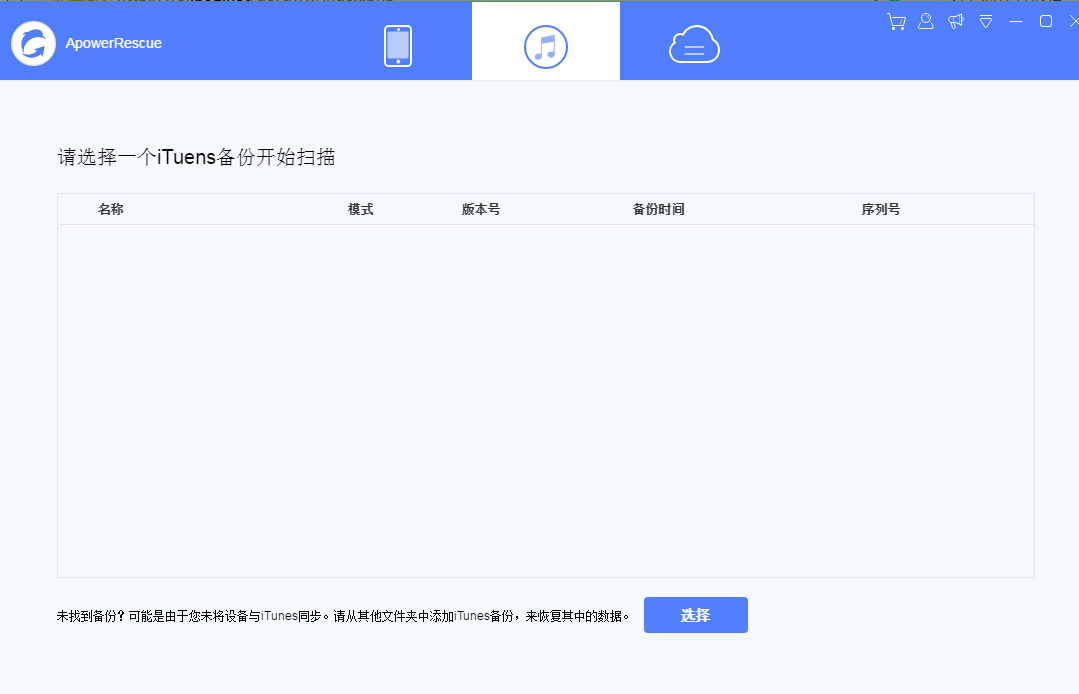Open the iCloud backup recovery tab
This screenshot has width=1079, height=694.
(x=694, y=45)
